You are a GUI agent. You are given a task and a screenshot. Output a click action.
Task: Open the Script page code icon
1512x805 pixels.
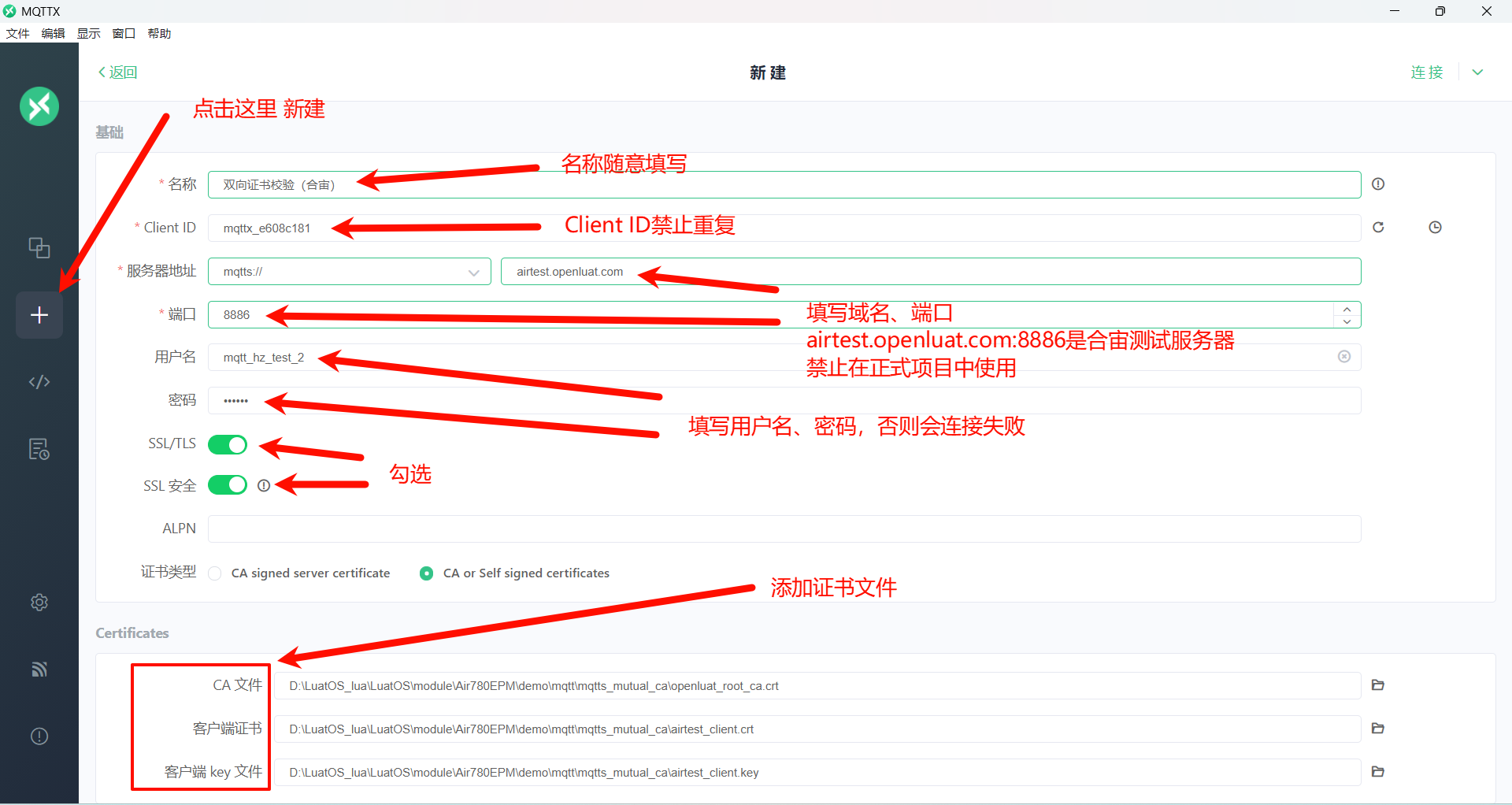[39, 382]
